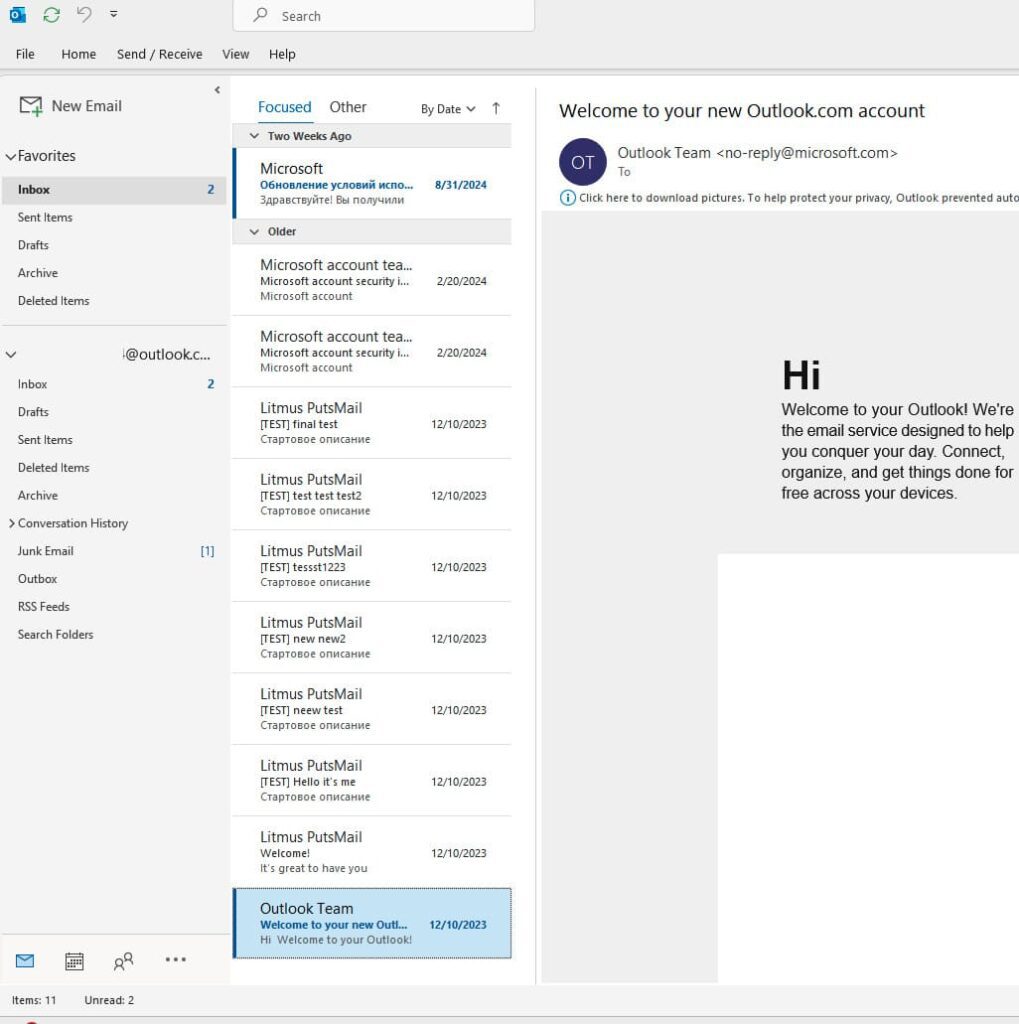This screenshot has height=1024, width=1019.
Task: Open the Quick Access Toolbar customize arrow
Action: pos(113,15)
